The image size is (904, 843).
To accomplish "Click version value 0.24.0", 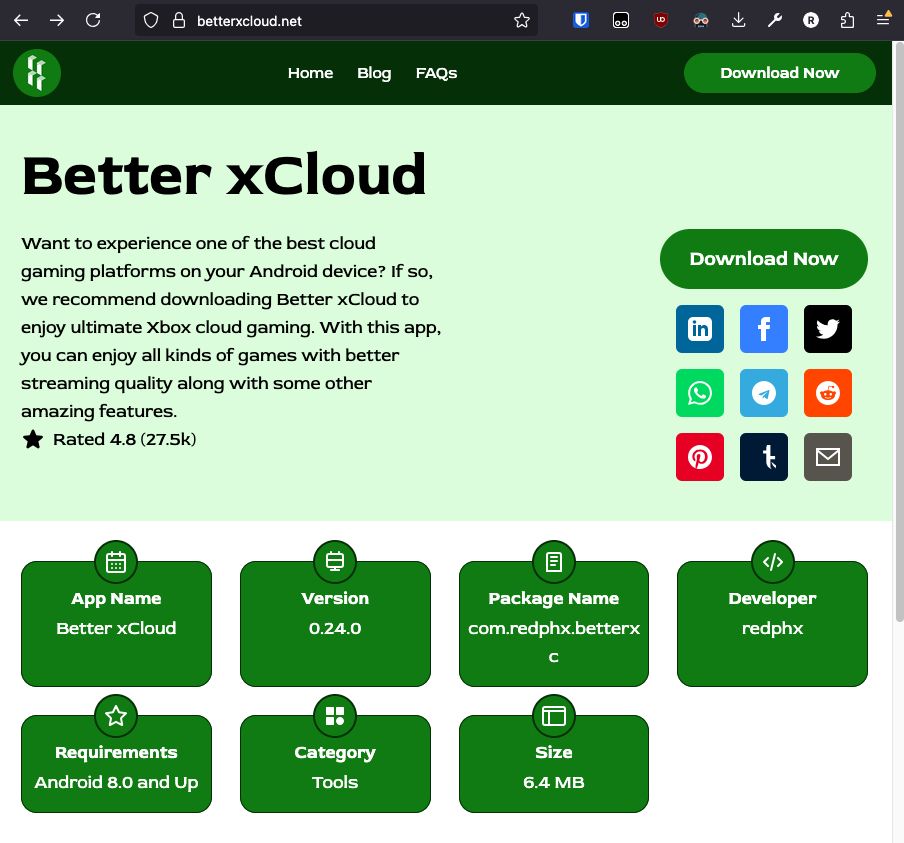I will 335,628.
